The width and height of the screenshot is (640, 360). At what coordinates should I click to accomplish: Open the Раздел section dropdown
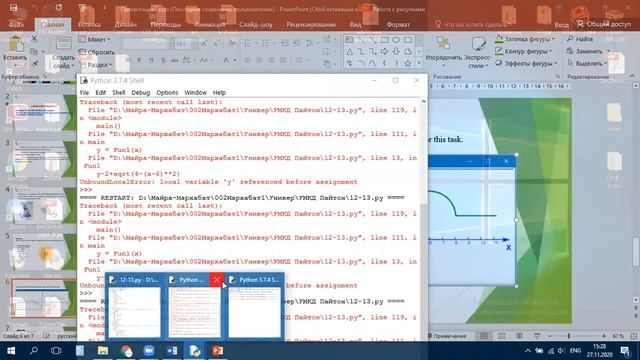[x=95, y=64]
